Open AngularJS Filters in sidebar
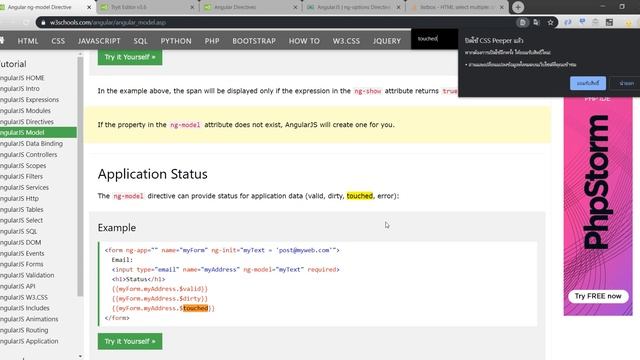The height and width of the screenshot is (360, 640). pos(22,176)
